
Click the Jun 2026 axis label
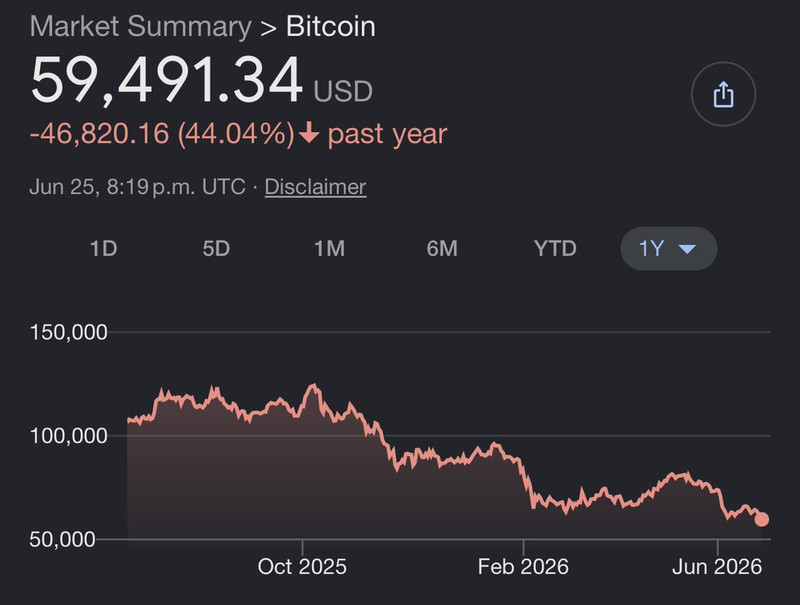click(717, 566)
